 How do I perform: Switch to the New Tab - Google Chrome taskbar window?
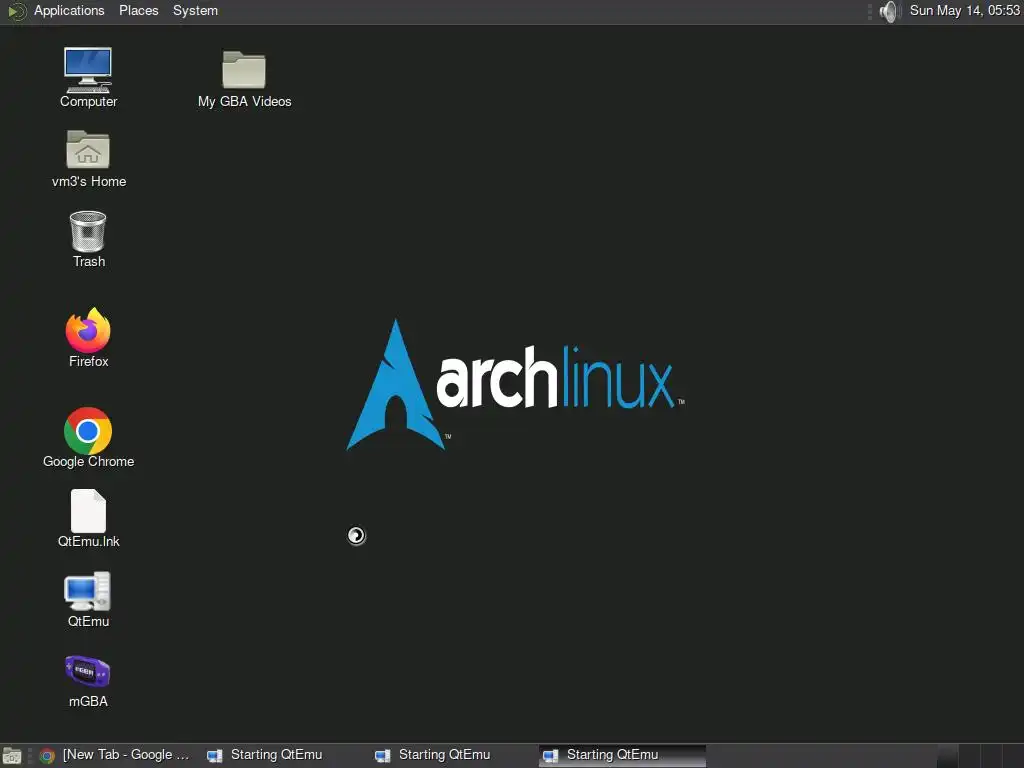click(x=115, y=755)
